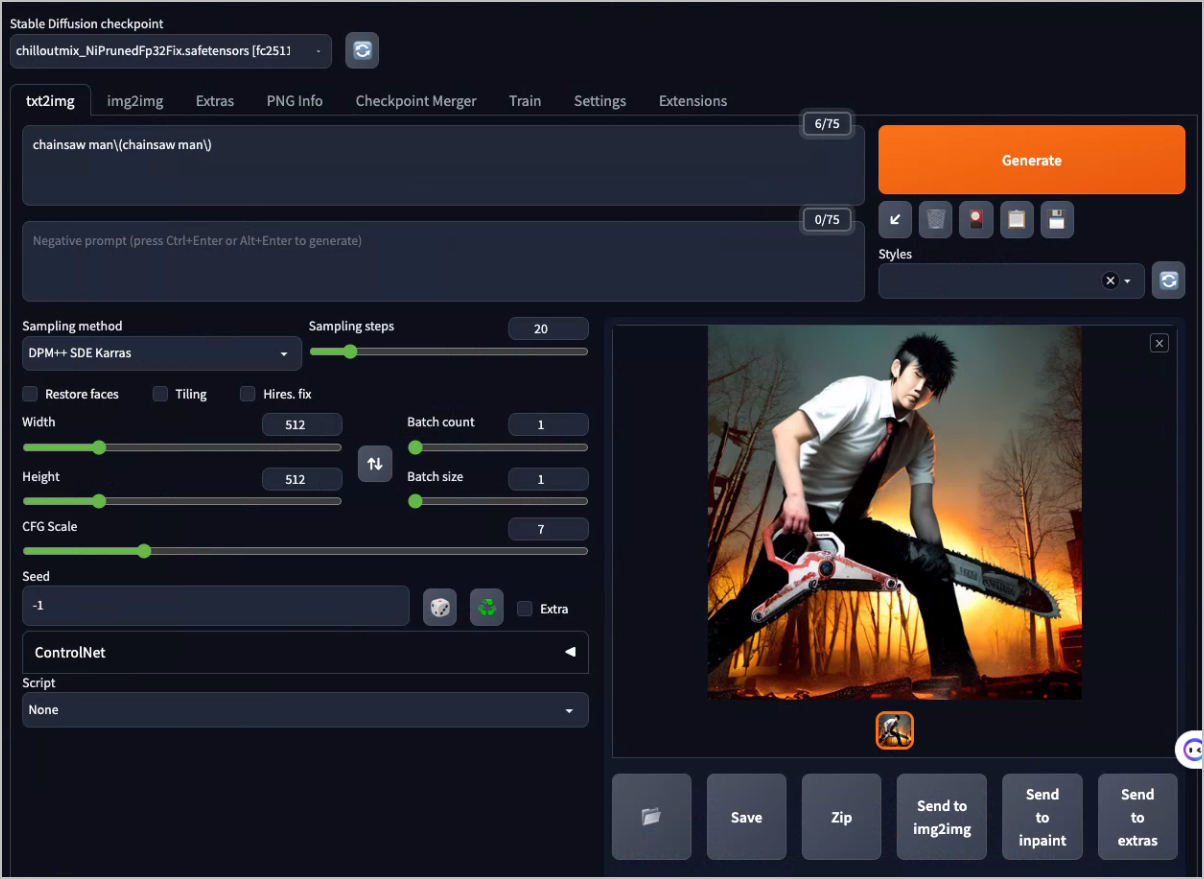Open the output folder with folder icon
The height and width of the screenshot is (879, 1204).
pos(652,817)
